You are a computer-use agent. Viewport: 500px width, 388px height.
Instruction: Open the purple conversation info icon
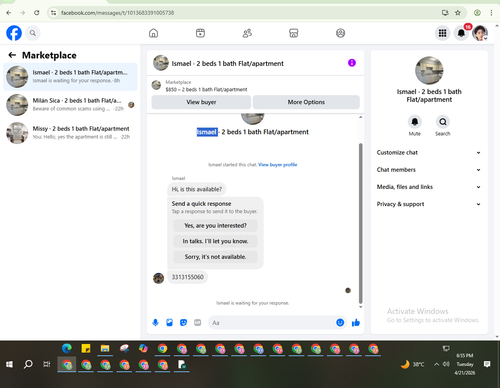point(352,63)
